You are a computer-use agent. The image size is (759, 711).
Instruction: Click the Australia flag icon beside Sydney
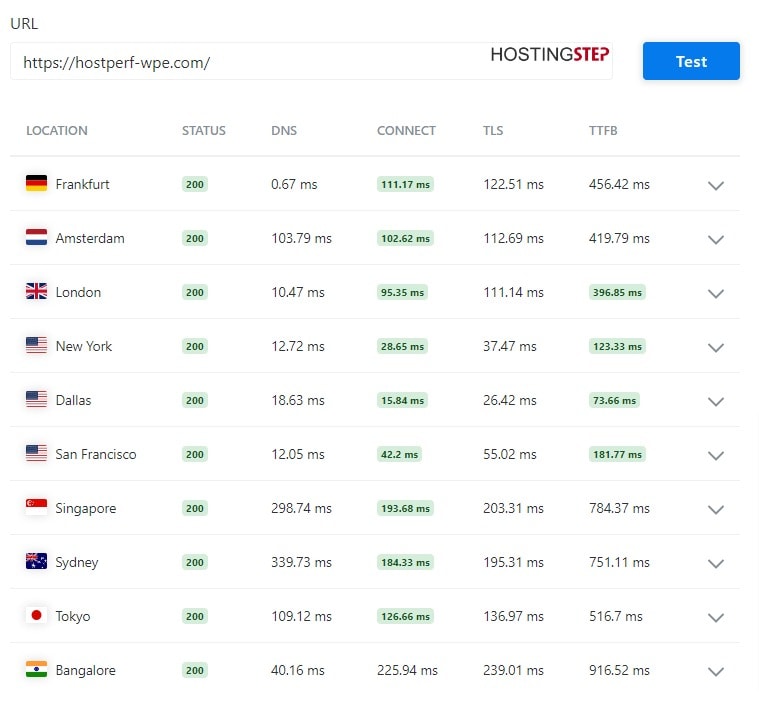36,561
